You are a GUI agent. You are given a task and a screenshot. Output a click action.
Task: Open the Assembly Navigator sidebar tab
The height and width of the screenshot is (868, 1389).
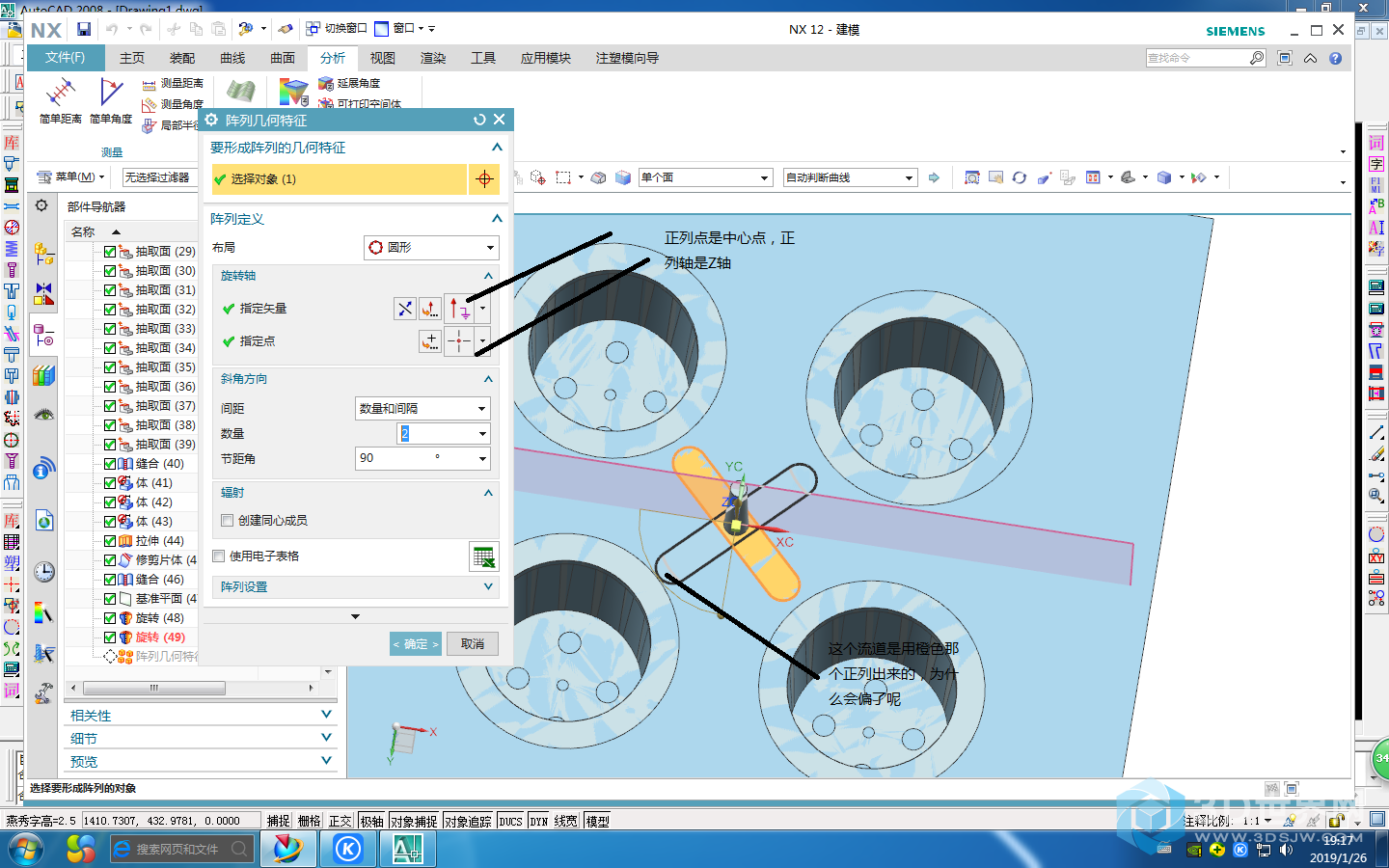pos(43,255)
